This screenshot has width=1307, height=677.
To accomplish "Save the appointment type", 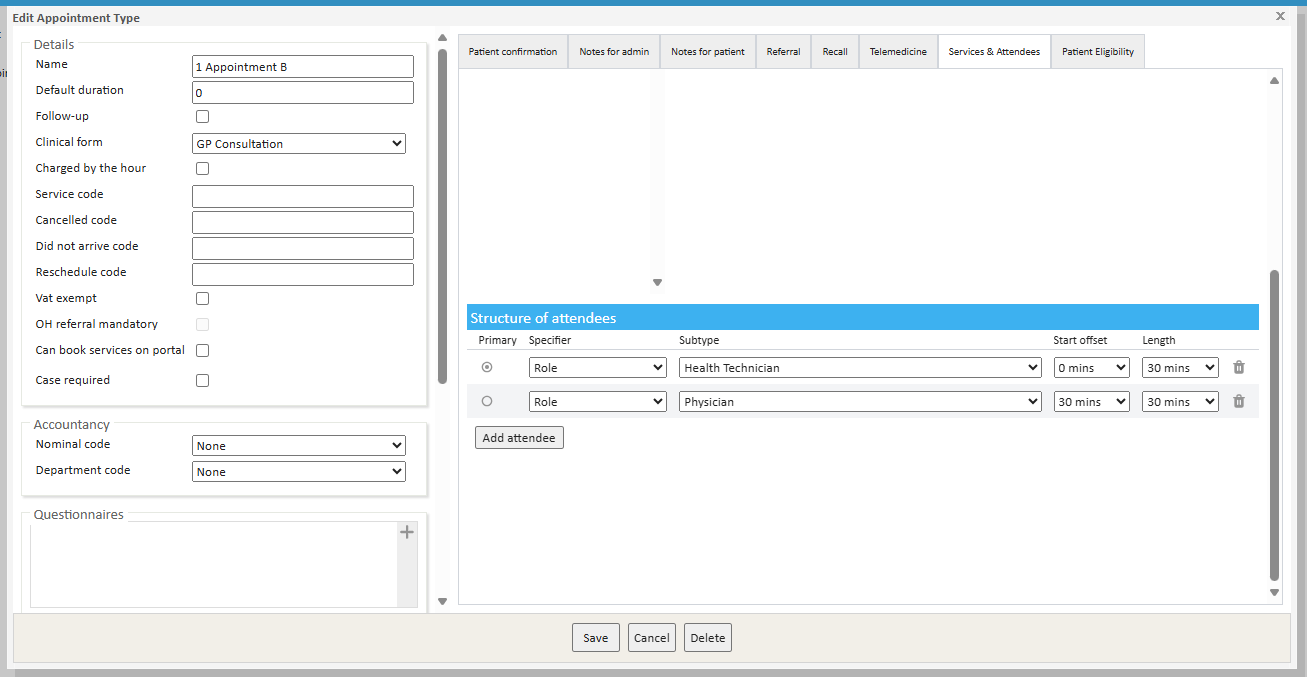I will click(596, 638).
